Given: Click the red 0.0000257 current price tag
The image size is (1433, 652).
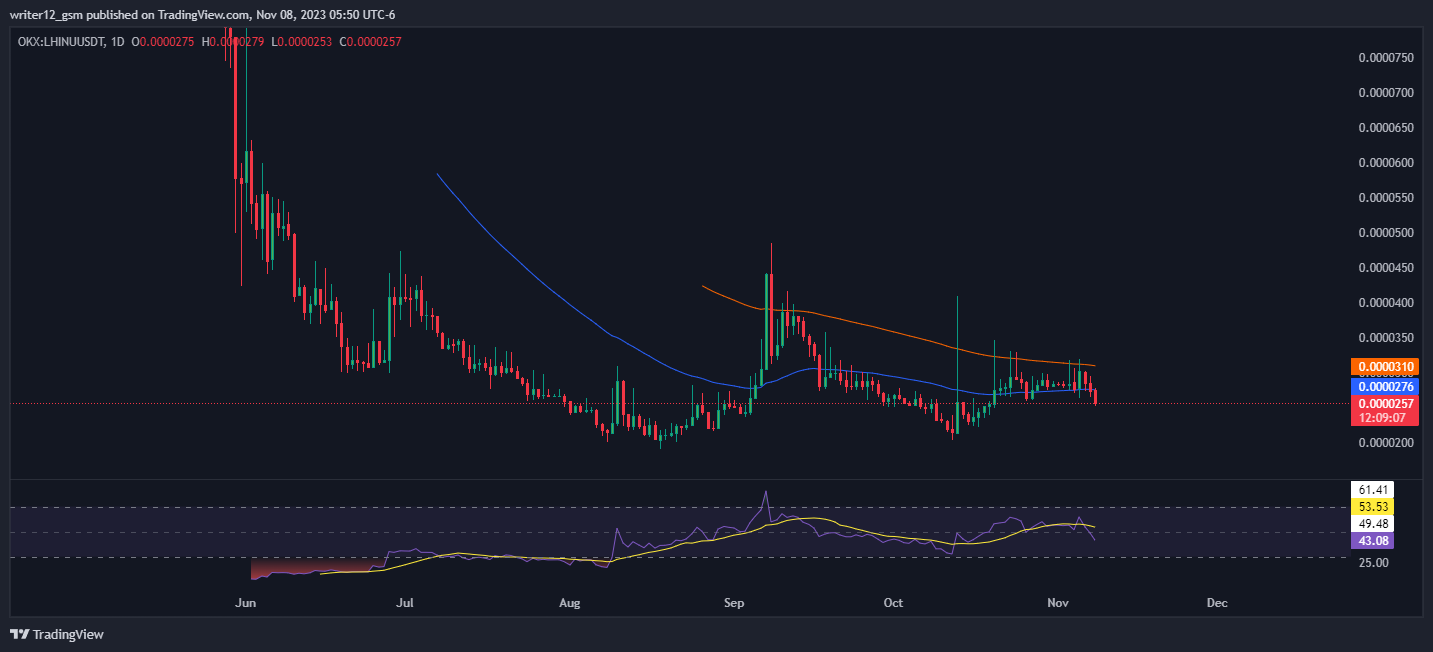Looking at the screenshot, I should point(1385,403).
